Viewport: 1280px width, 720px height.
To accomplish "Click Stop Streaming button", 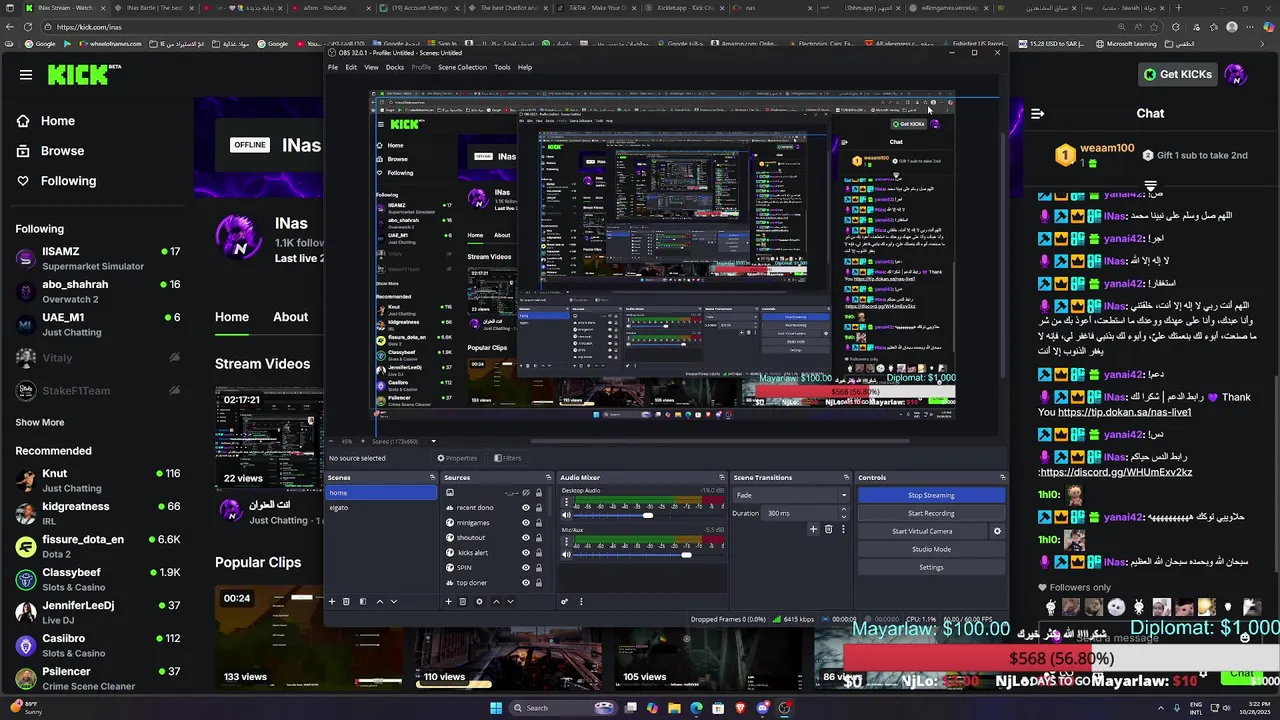I will (931, 495).
